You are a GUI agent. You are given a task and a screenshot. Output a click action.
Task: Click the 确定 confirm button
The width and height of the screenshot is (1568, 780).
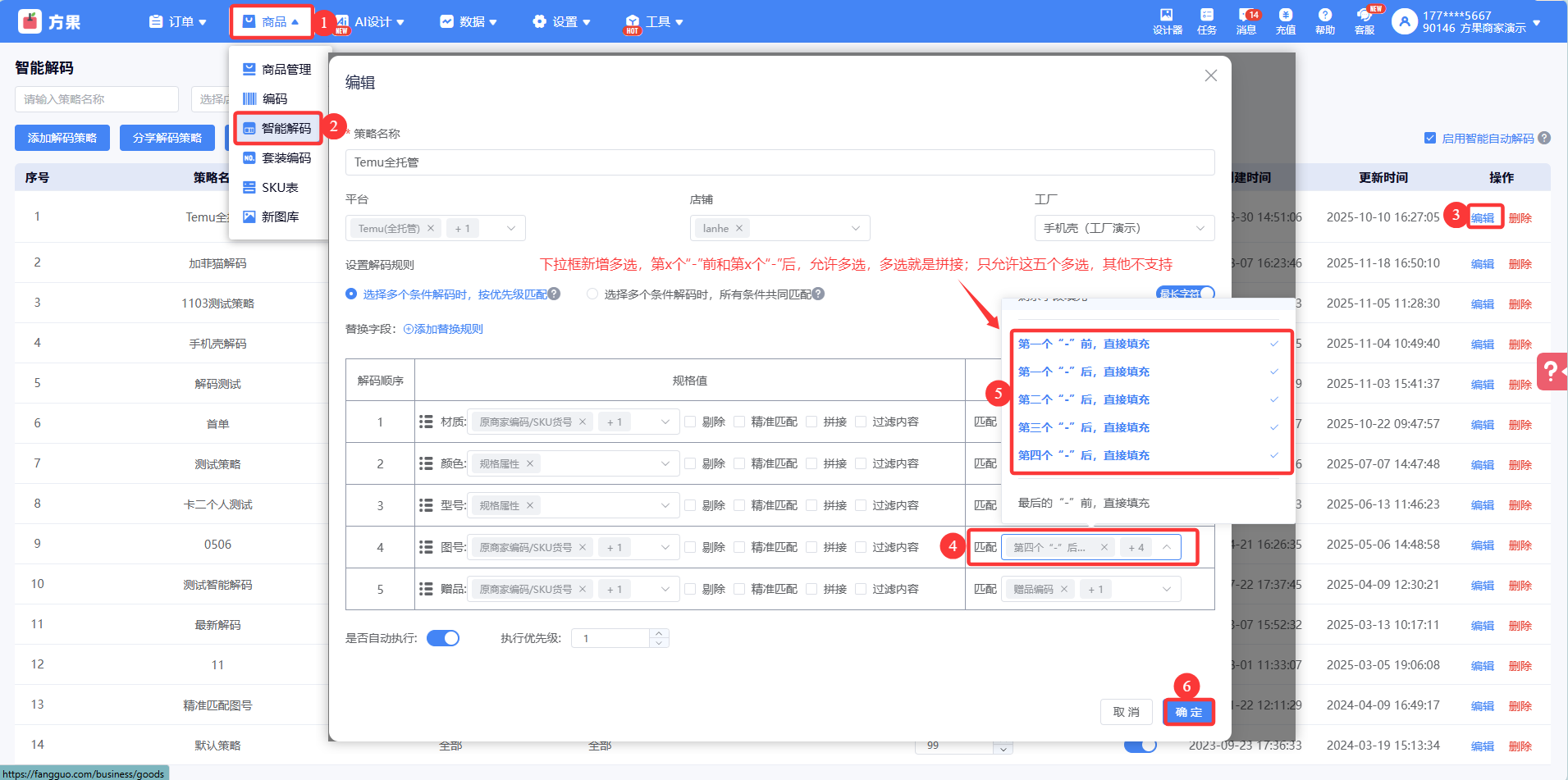(x=1188, y=712)
